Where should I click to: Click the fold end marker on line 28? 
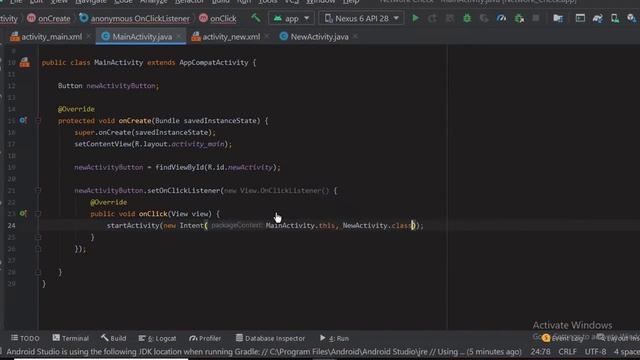click(x=38, y=272)
